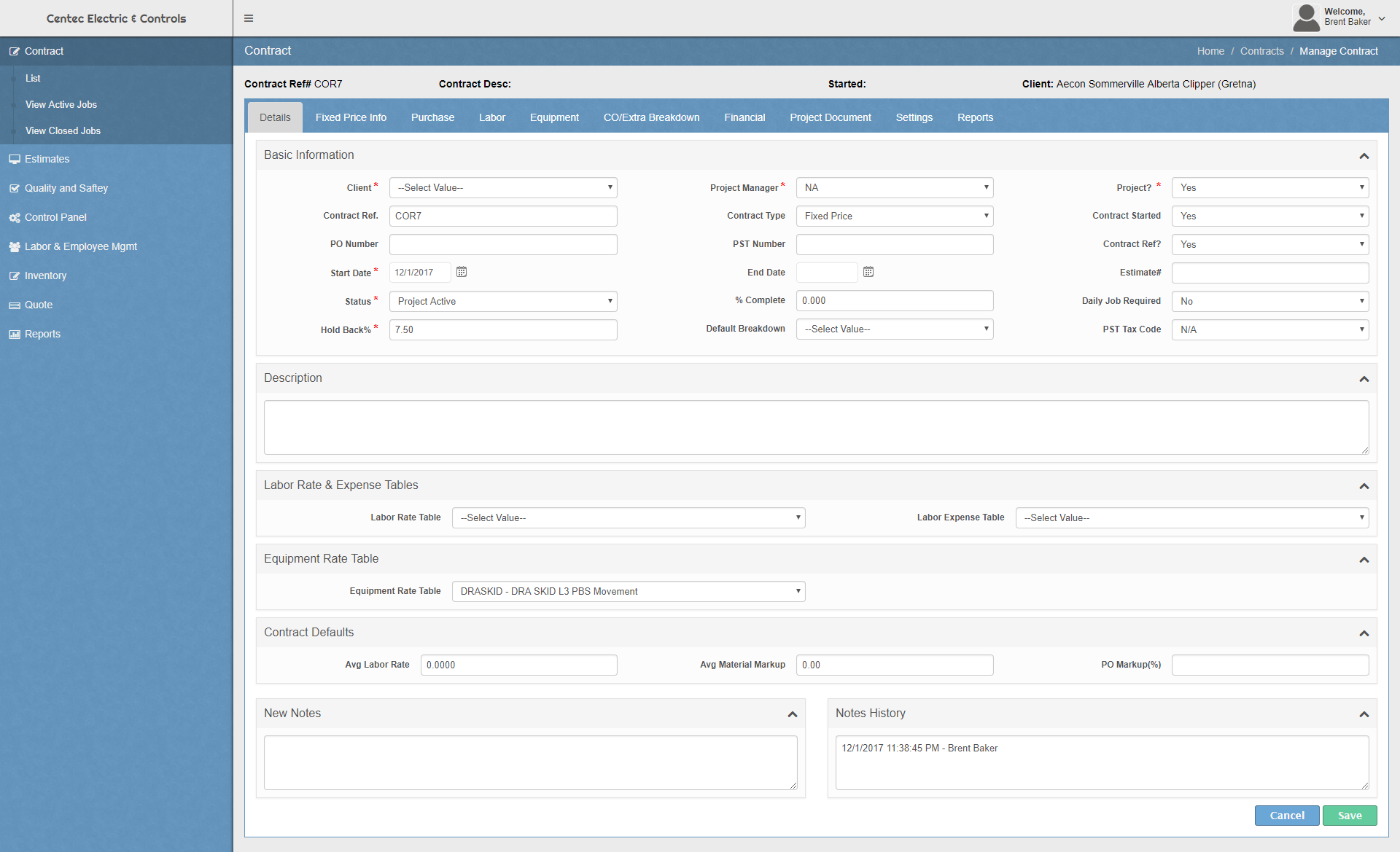Switch to the Financial tab
This screenshot has width=1400, height=852.
745,117
